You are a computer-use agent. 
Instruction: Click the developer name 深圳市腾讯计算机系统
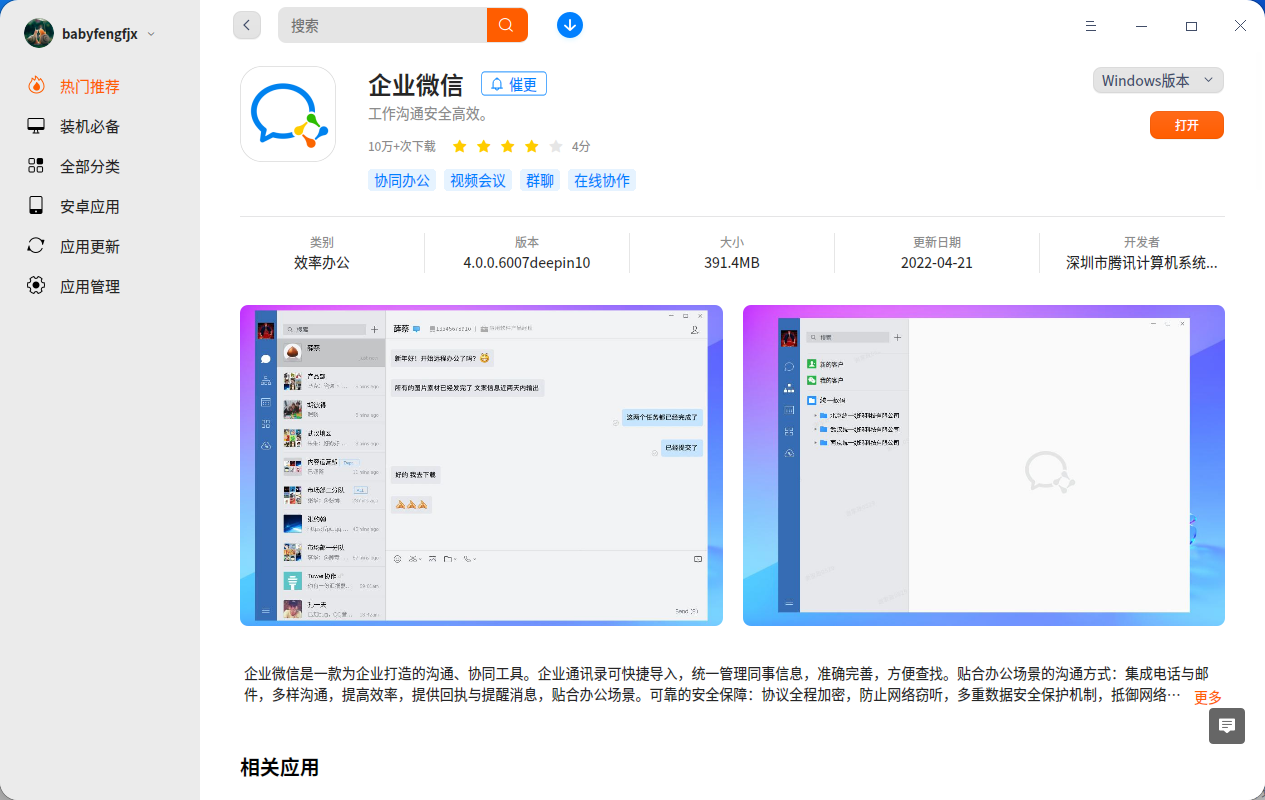(x=1142, y=263)
